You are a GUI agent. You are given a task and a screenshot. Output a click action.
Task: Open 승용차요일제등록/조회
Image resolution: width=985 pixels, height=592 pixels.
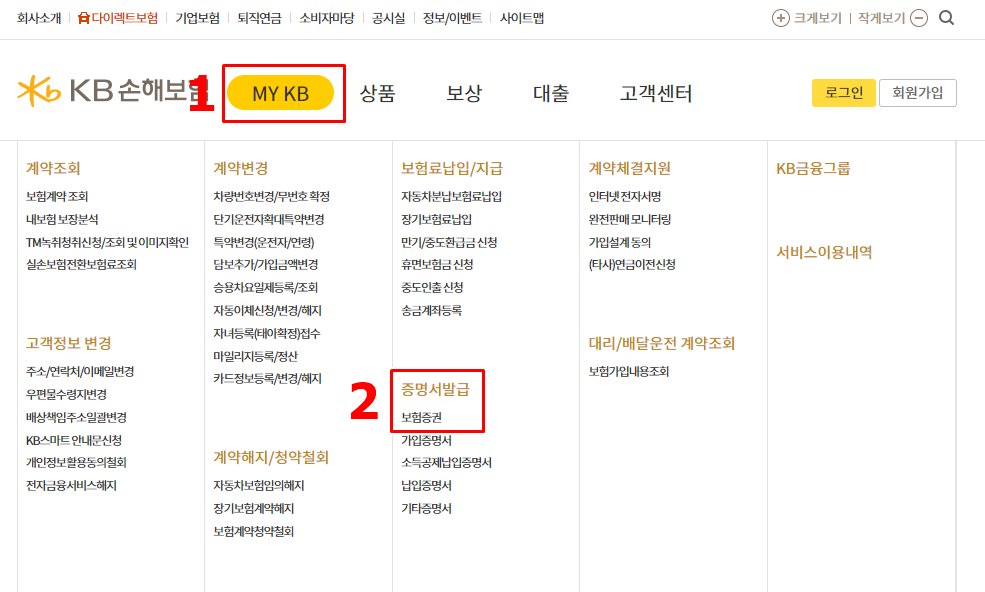266,288
